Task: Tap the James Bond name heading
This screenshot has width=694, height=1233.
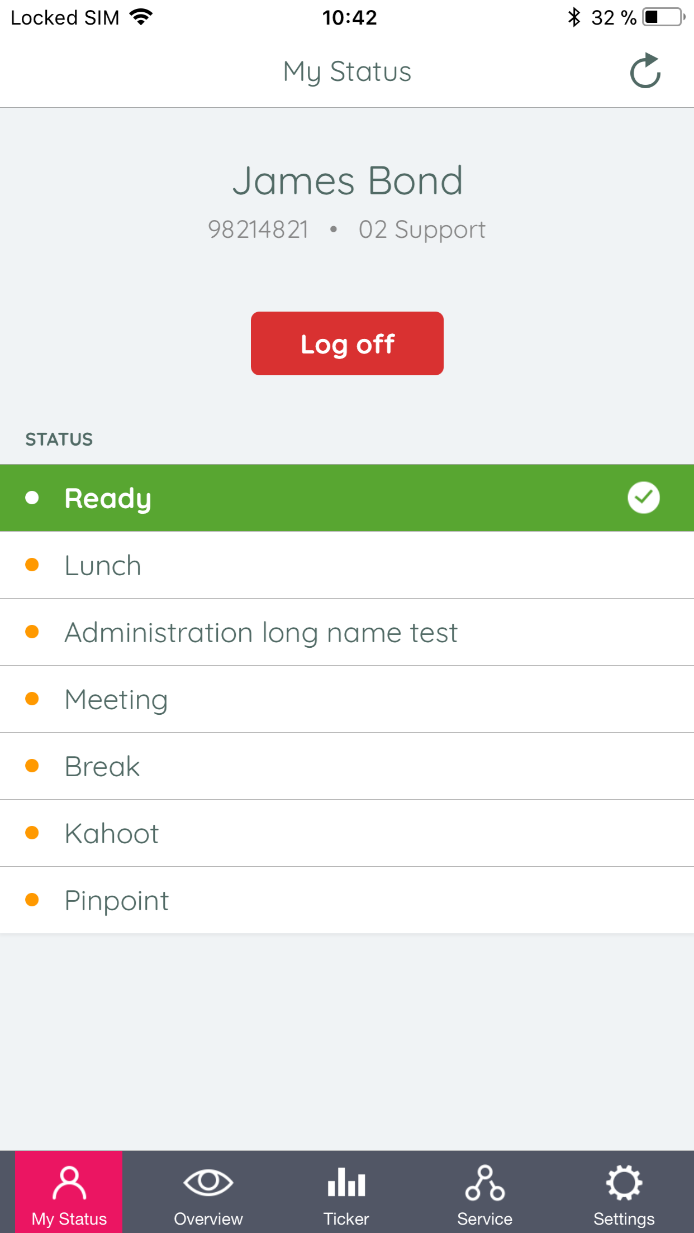Action: (x=347, y=181)
